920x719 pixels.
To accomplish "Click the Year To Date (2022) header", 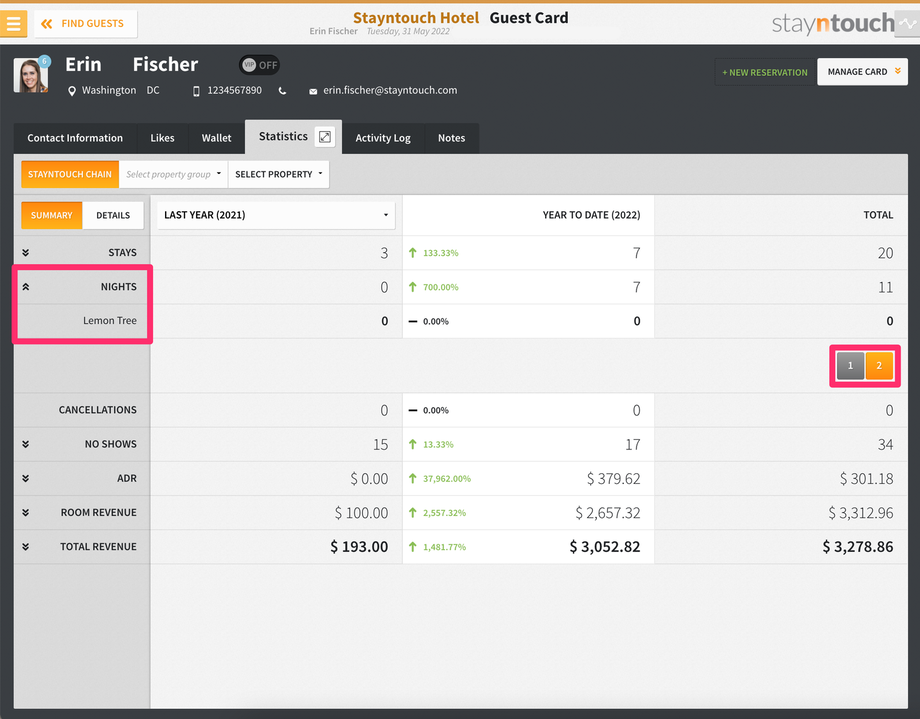I will click(591, 215).
